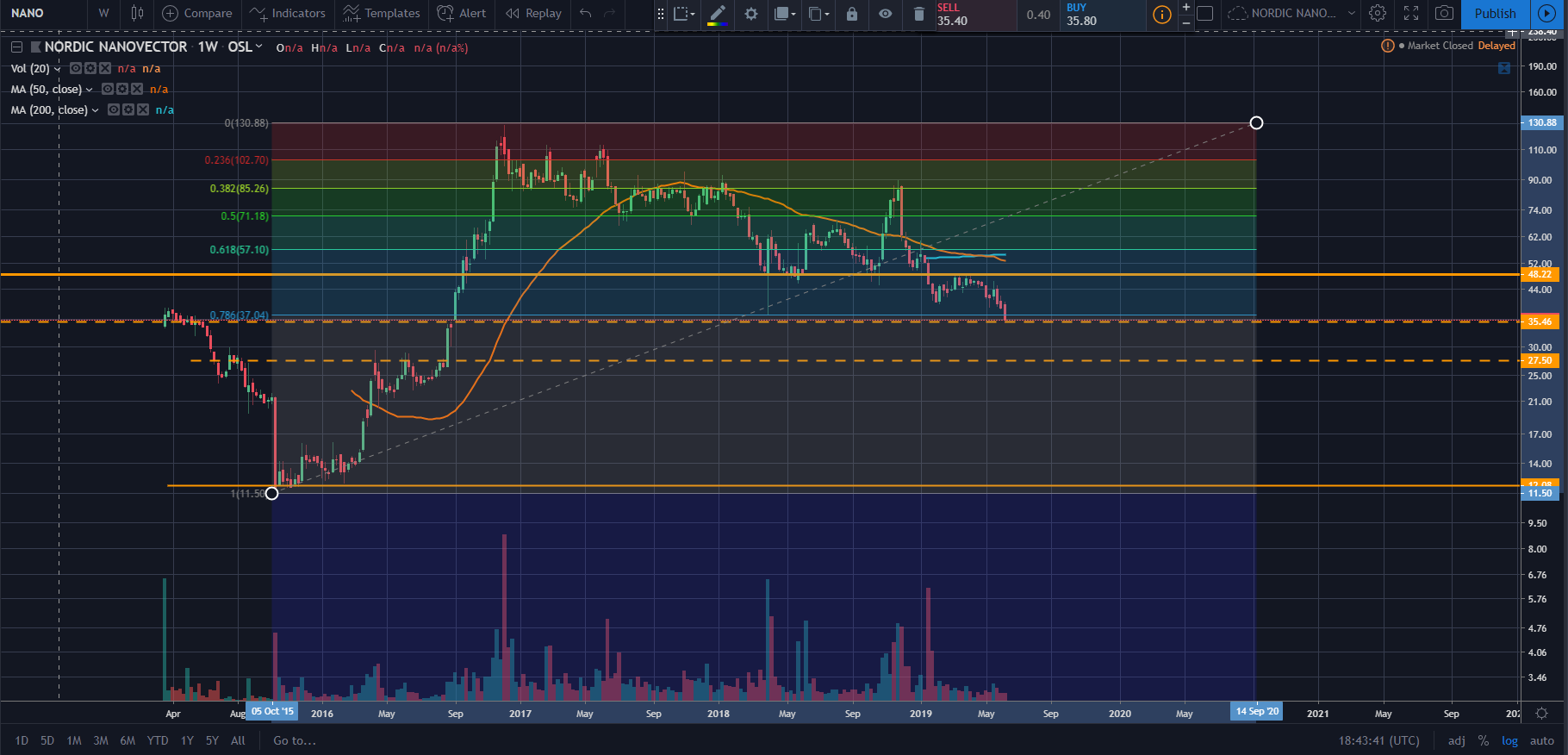1568x755 pixels.
Task: Select the YTD time range
Action: click(158, 740)
